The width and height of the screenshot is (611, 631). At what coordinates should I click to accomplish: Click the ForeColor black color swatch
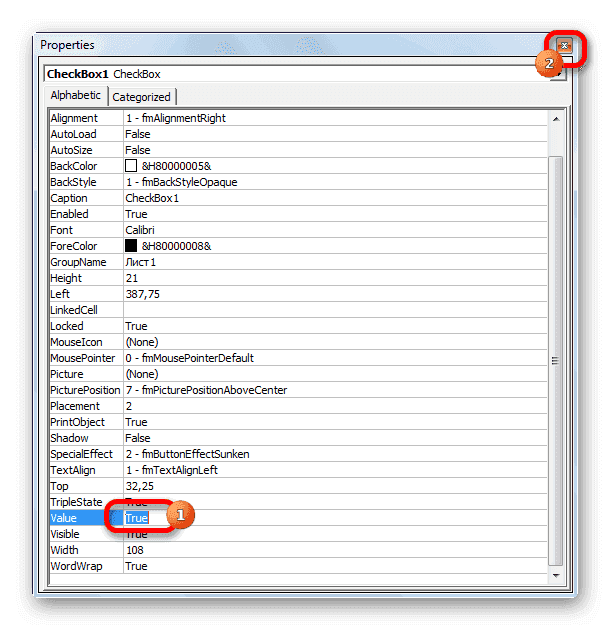(131, 246)
